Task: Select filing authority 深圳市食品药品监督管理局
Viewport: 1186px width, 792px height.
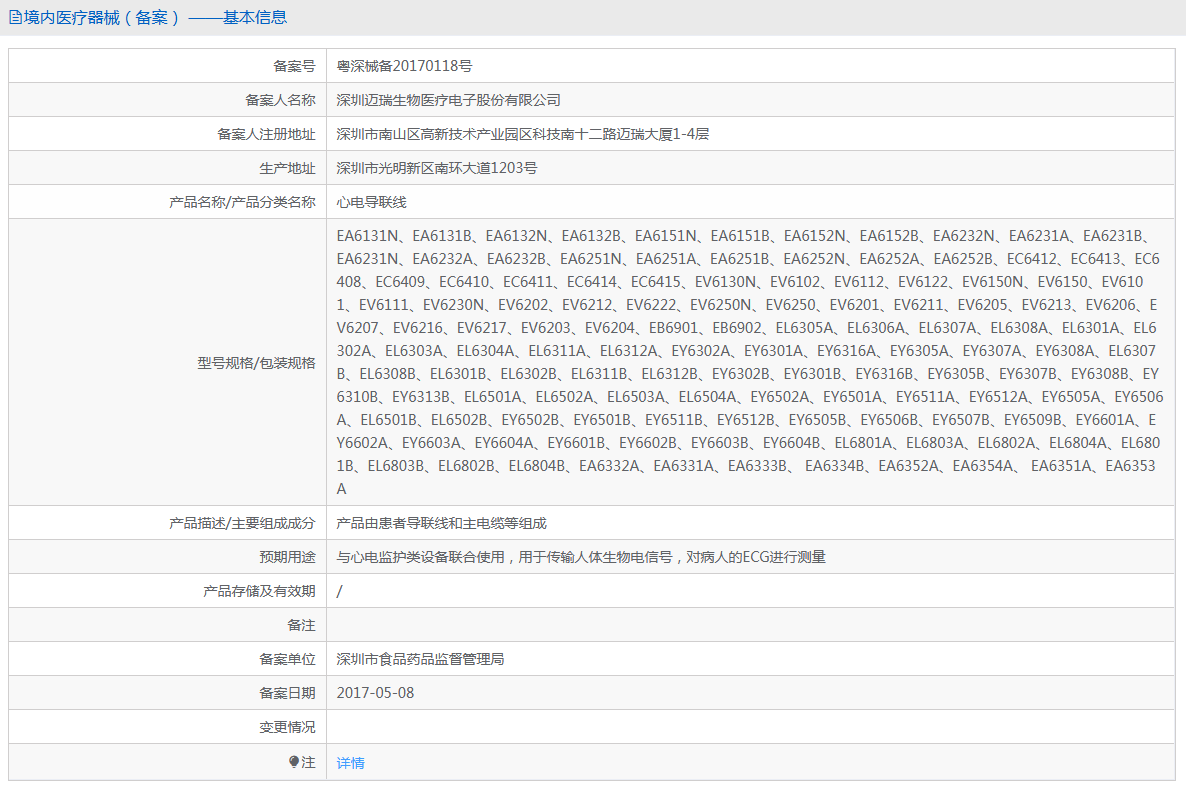Action: [x=420, y=659]
